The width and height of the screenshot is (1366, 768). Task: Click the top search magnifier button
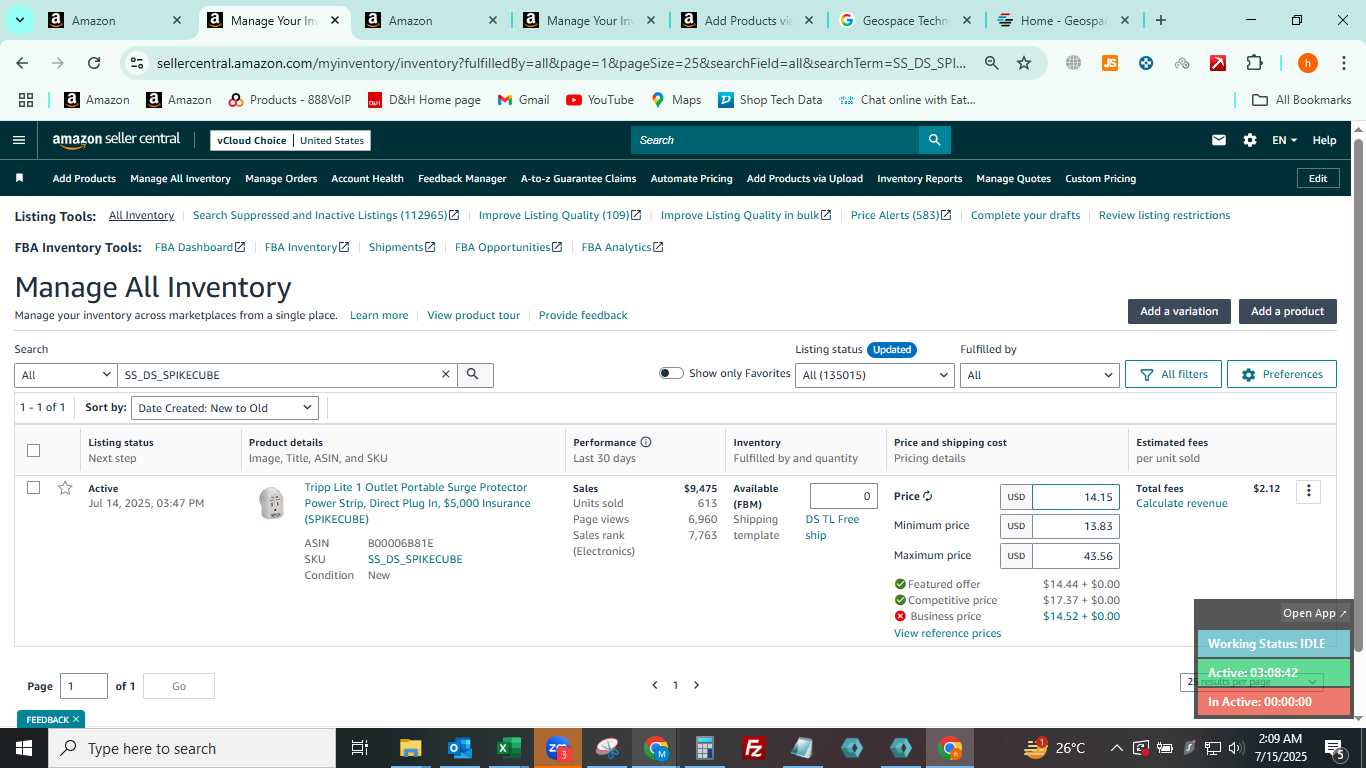coord(934,140)
